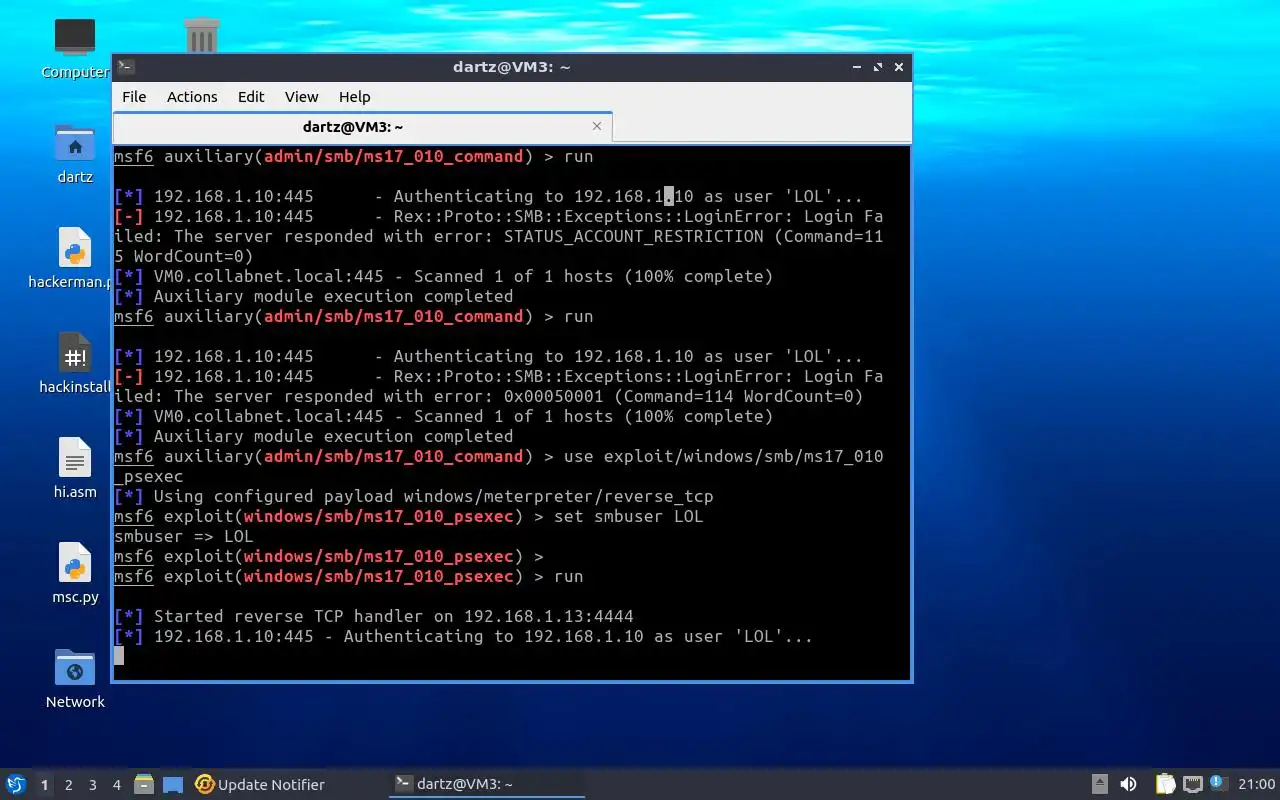Open the volume control in the tray

1128,784
